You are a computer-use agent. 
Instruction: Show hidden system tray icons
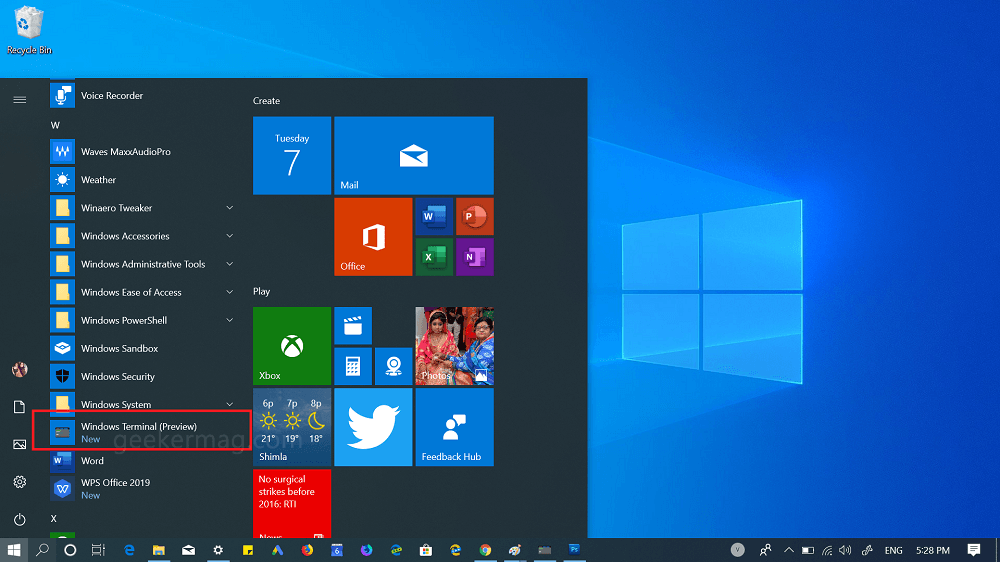coord(789,550)
